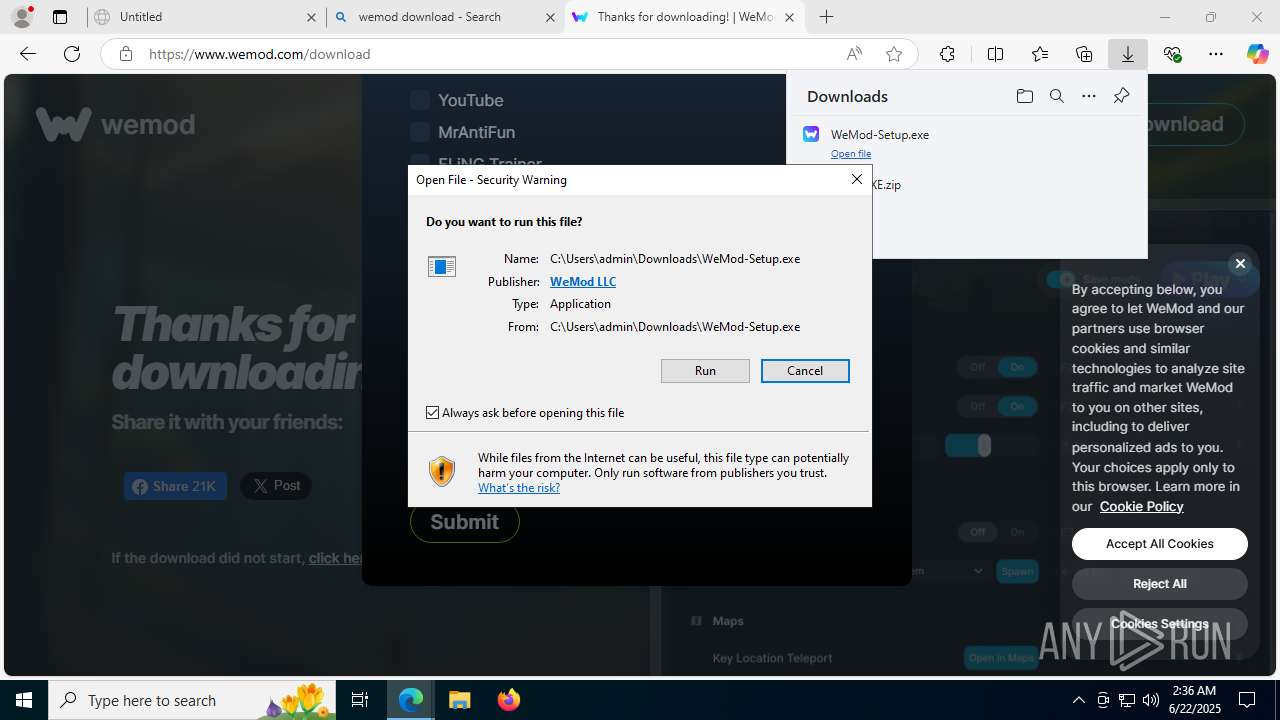Close the Open File security warning dialog
Viewport: 1280px width, 720px height.
coord(856,179)
